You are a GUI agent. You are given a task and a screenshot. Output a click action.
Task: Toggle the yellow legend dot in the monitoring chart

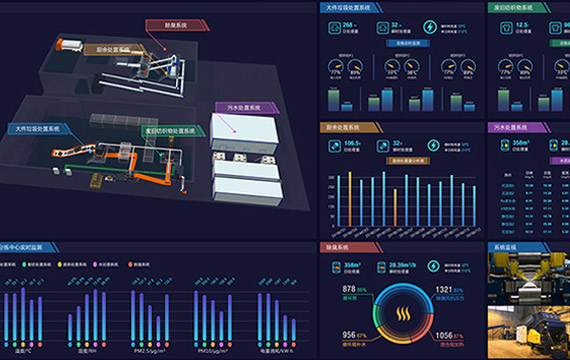(60, 264)
